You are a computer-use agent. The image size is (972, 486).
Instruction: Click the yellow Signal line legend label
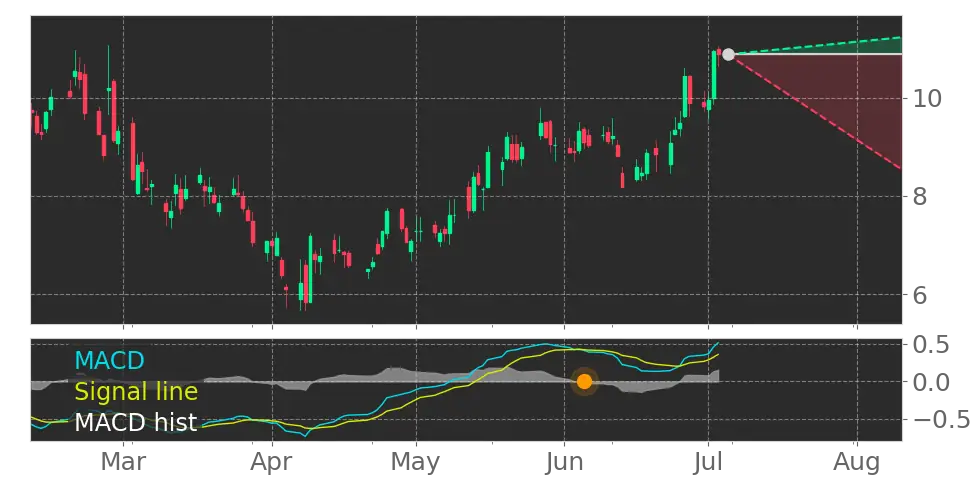pyautogui.click(x=136, y=391)
